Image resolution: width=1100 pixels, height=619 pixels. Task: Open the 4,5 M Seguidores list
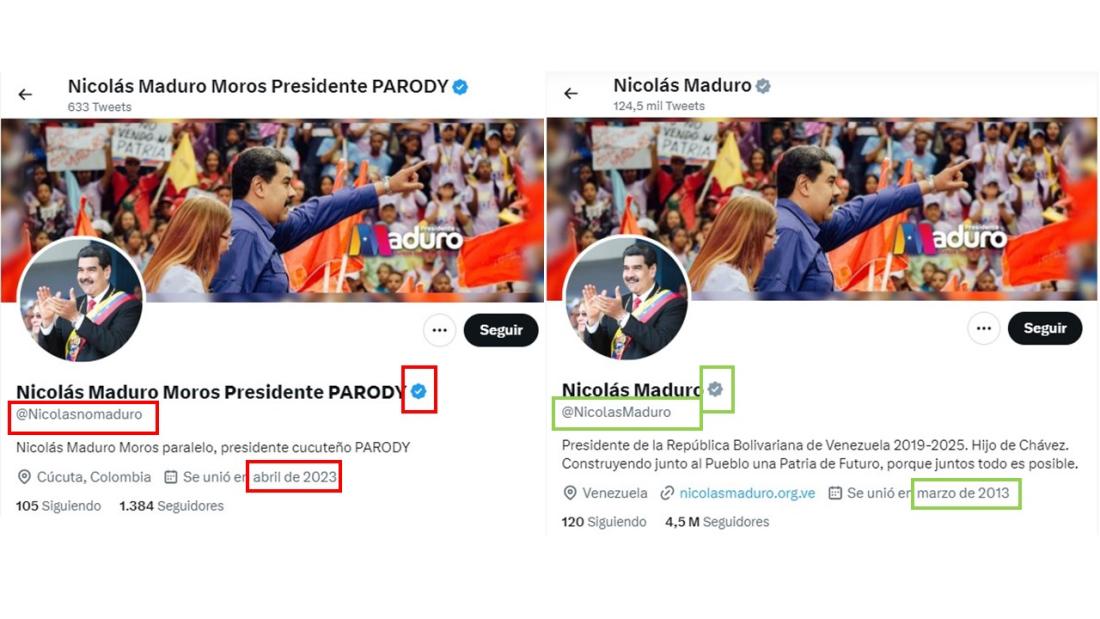tap(717, 522)
